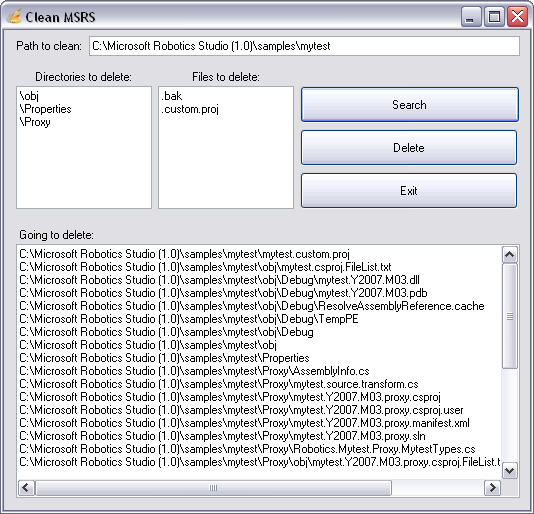534x514 pixels.
Task: Click the Delete button
Action: (409, 147)
